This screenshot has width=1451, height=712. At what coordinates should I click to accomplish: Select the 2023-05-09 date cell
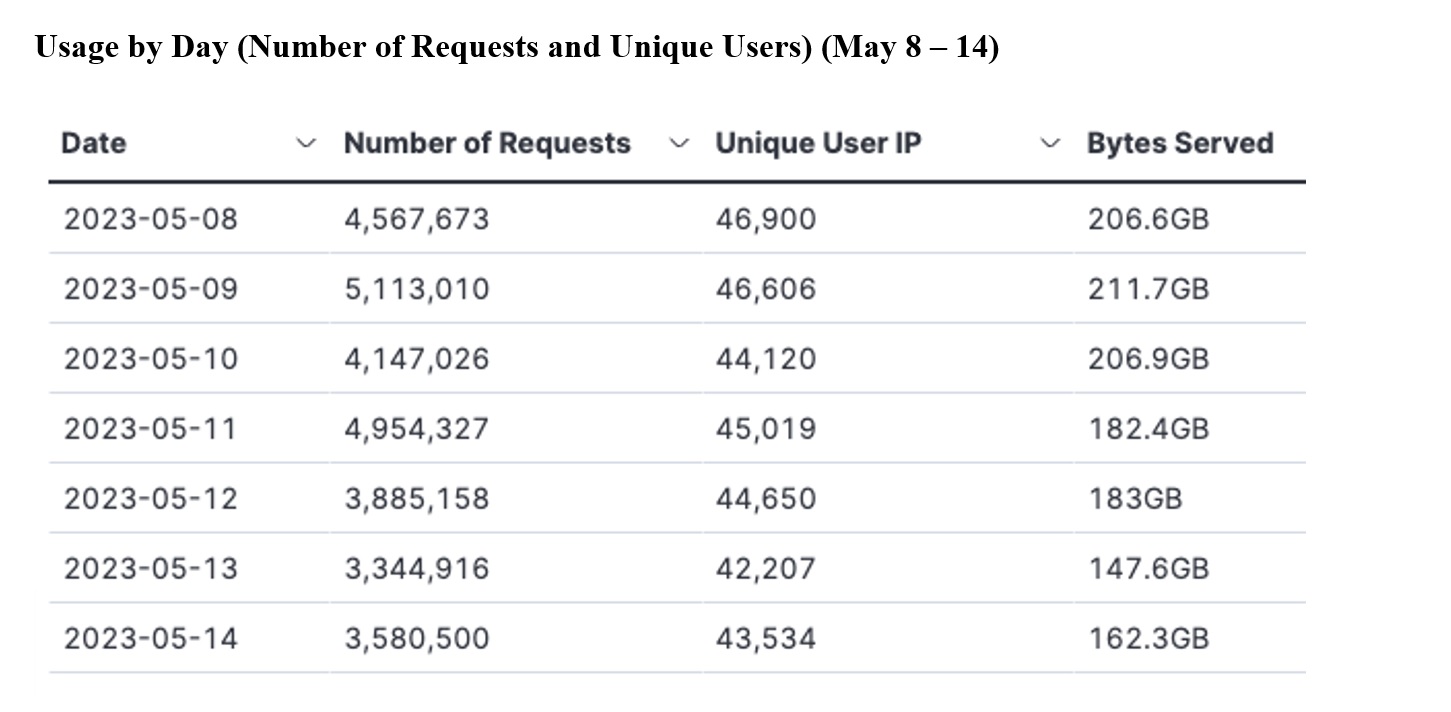tap(151, 289)
